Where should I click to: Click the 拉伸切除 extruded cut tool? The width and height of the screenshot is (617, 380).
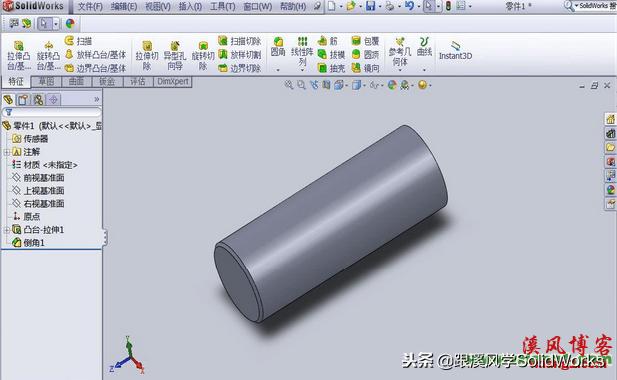point(147,55)
